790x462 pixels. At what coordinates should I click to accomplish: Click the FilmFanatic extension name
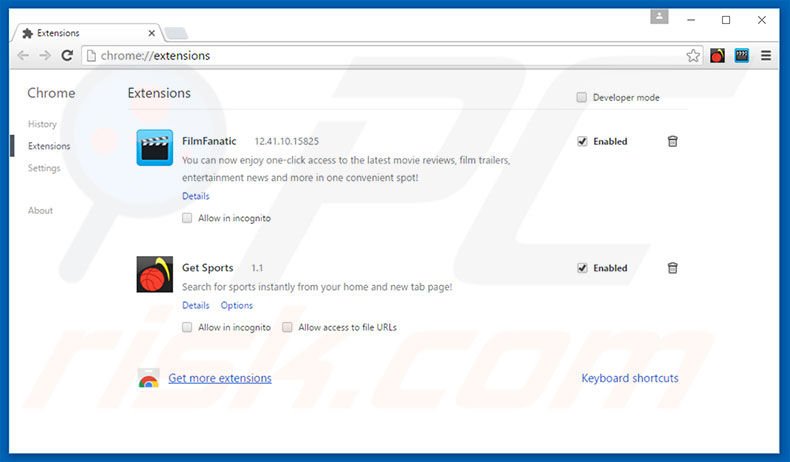209,141
